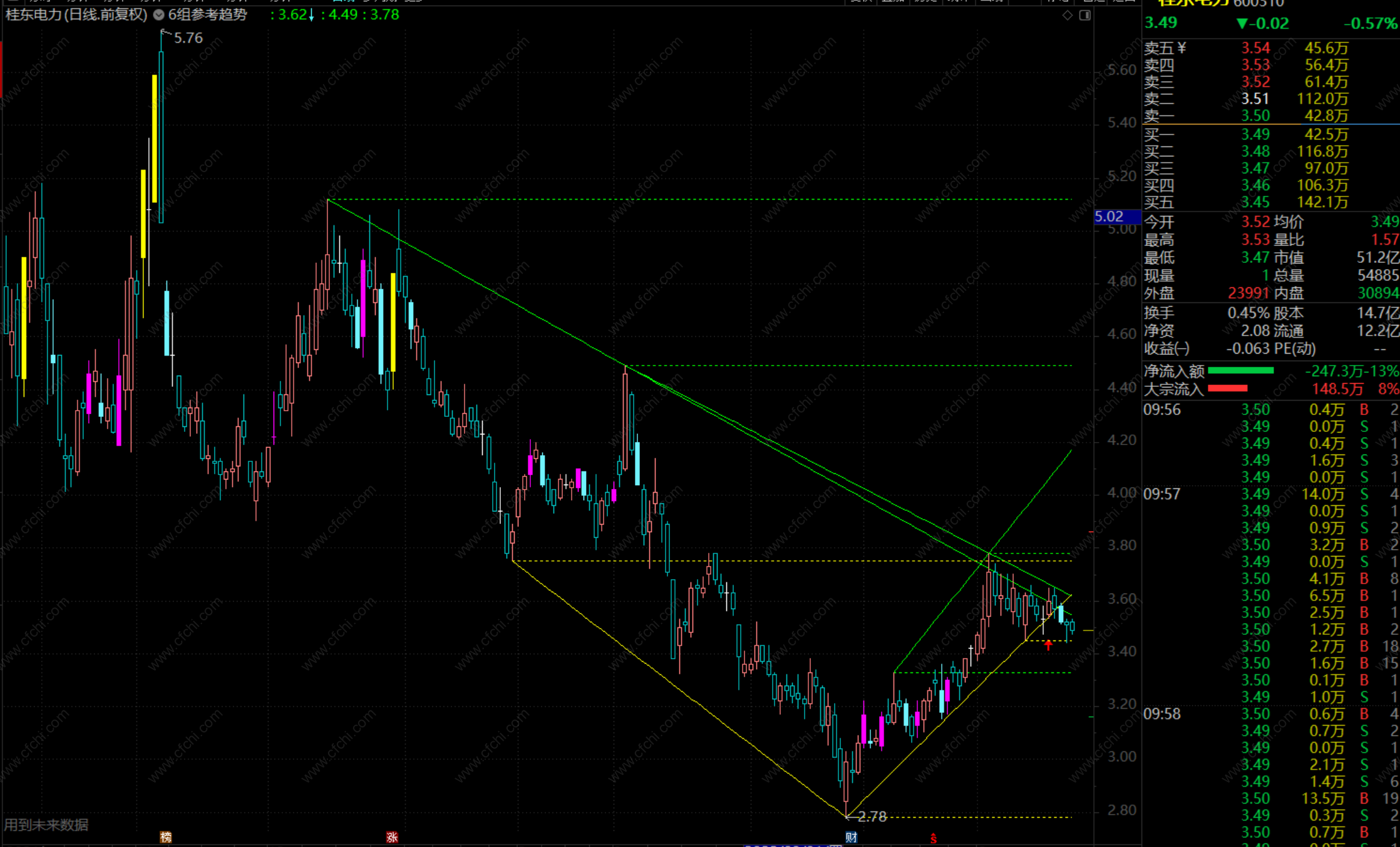This screenshot has height=847, width=1400.
Task: Click the orange 榜 marker on the timeline
Action: pos(166,837)
